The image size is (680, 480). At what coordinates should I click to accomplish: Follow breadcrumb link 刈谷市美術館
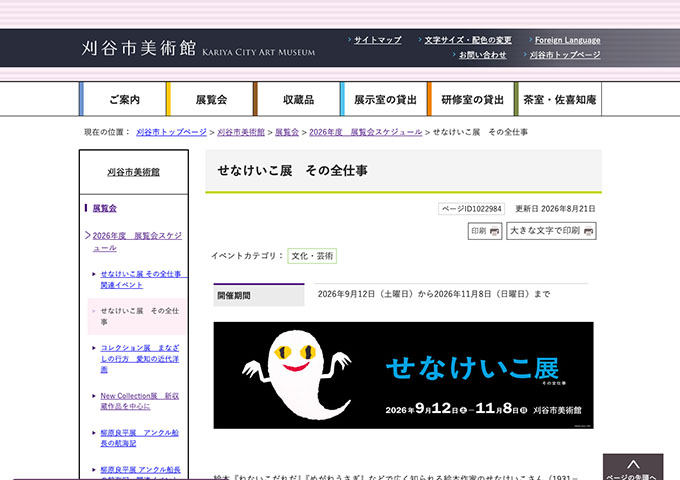[241, 132]
